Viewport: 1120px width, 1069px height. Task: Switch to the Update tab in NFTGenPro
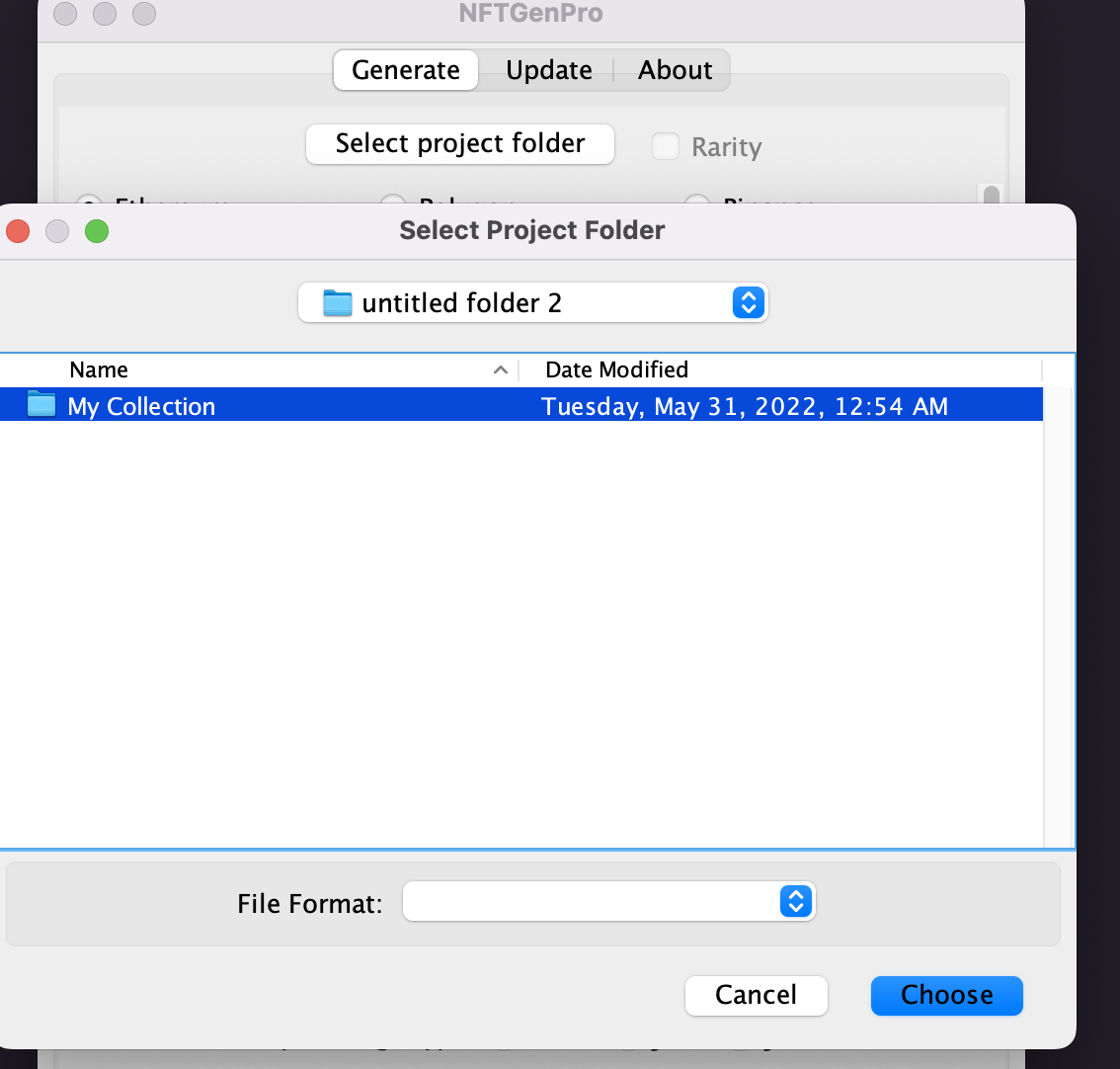[x=548, y=70]
